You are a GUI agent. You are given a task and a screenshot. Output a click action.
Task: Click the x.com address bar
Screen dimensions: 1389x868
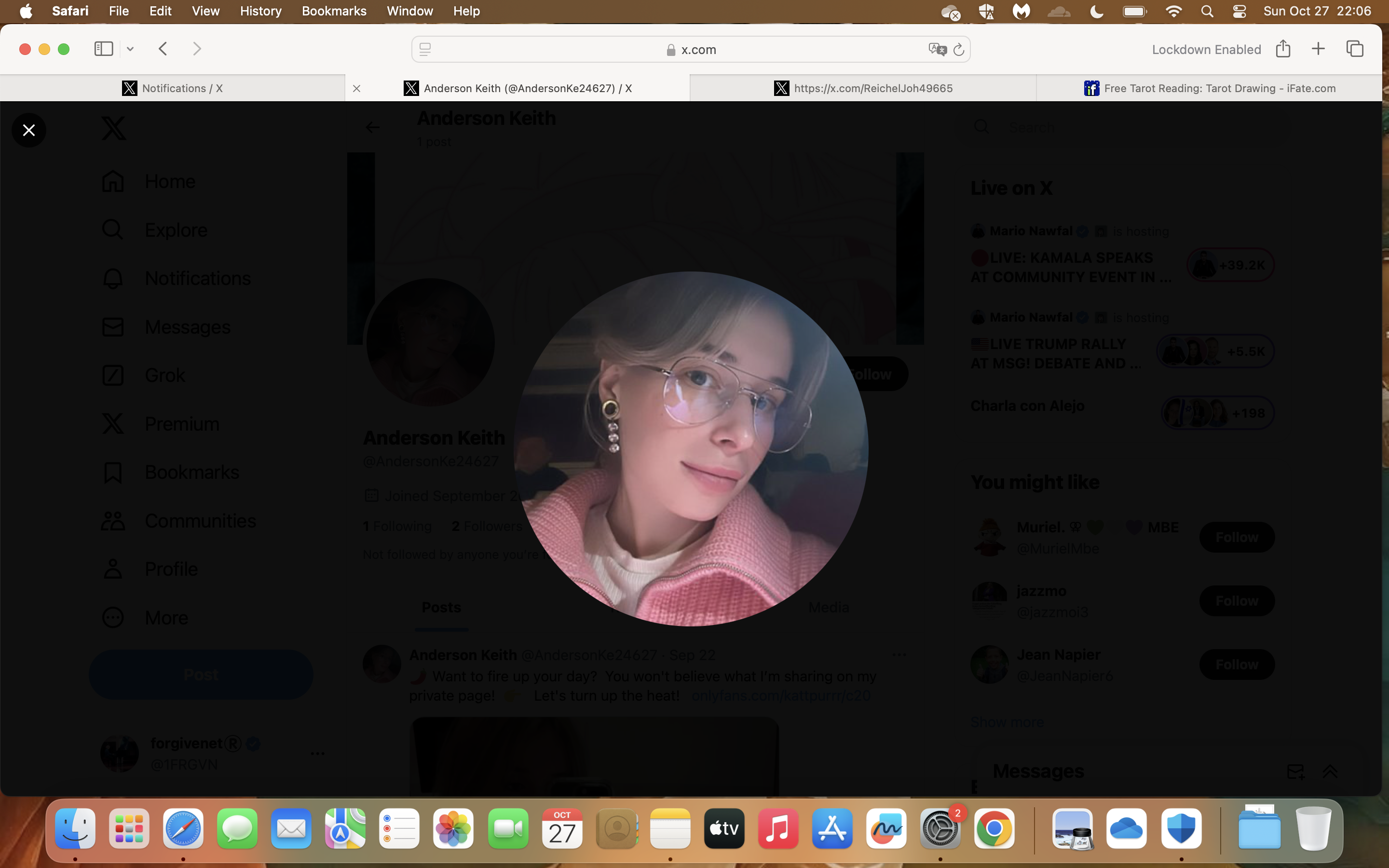pyautogui.click(x=691, y=49)
